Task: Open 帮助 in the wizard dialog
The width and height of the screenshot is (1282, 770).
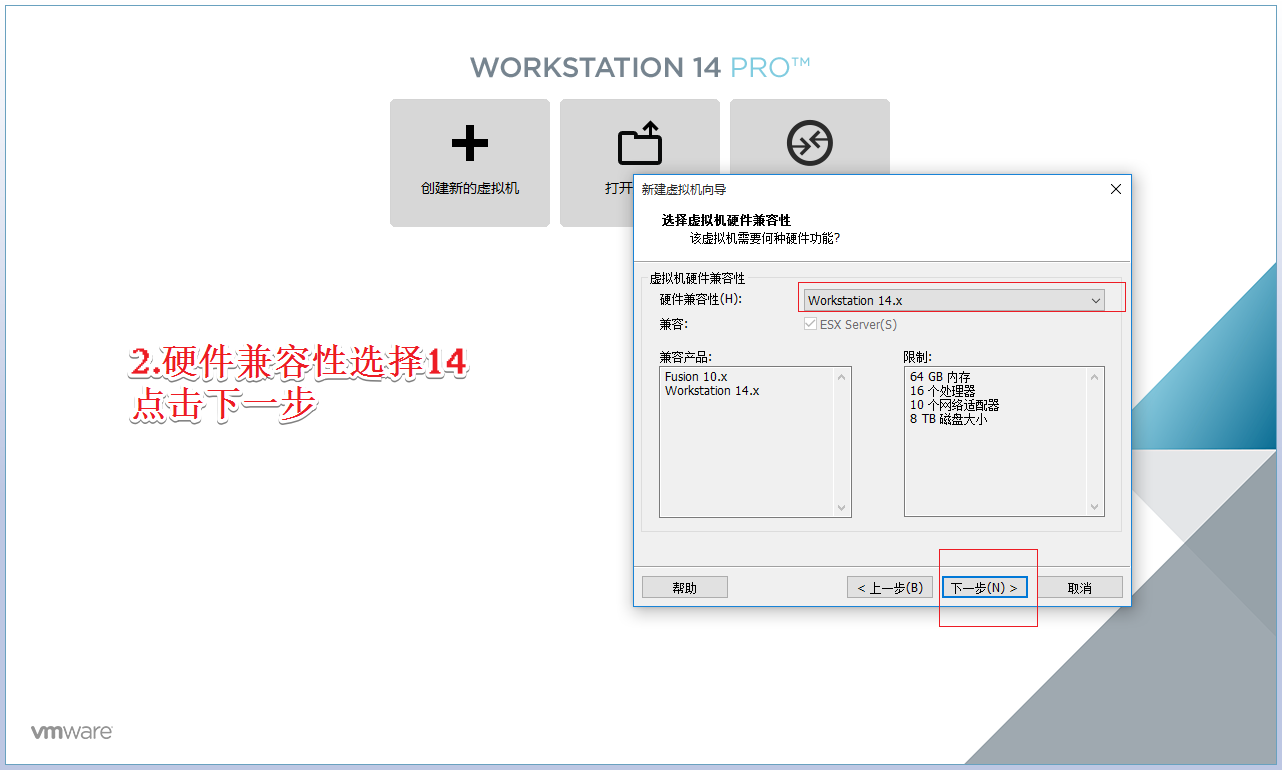Action: coord(685,588)
